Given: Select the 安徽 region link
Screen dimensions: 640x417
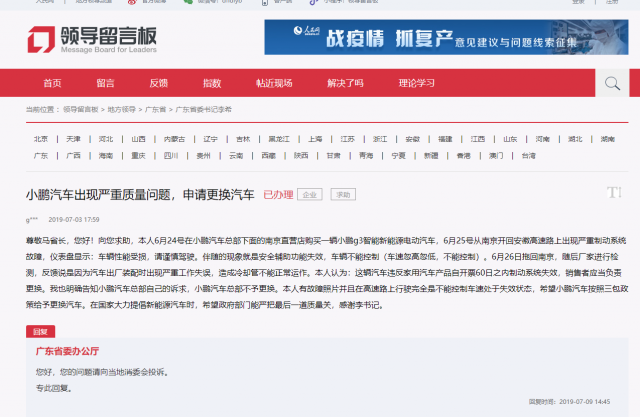Looking at the screenshot, I should [413, 139].
